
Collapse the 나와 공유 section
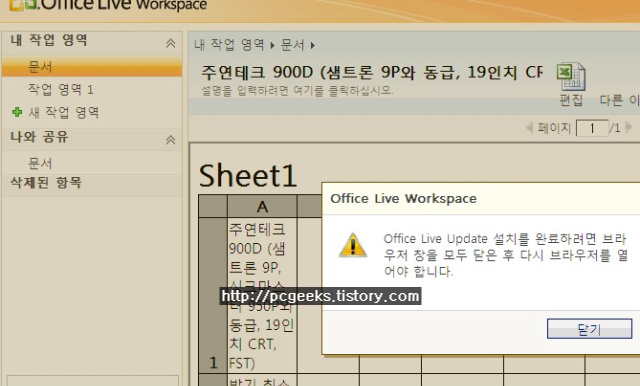coord(171,140)
